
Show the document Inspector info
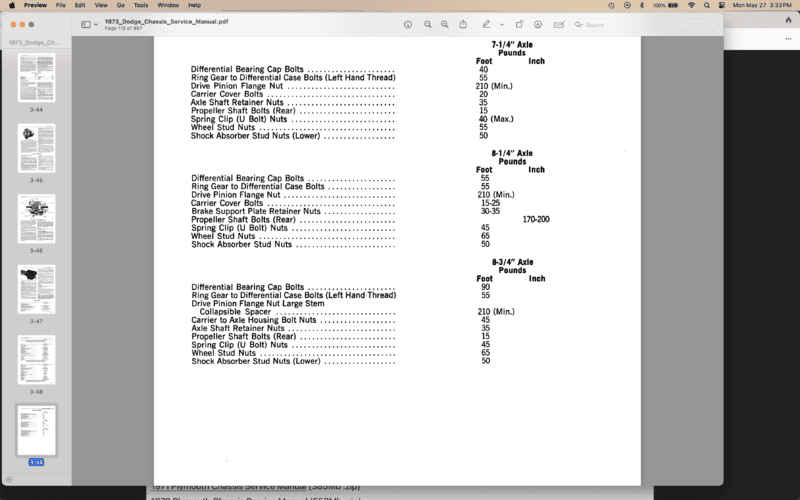coord(408,24)
